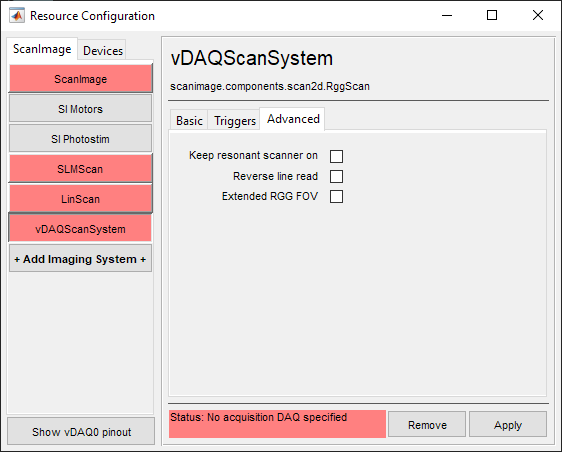Remove the vDAQScanSystem resource
This screenshot has width=562, height=452.
click(427, 425)
